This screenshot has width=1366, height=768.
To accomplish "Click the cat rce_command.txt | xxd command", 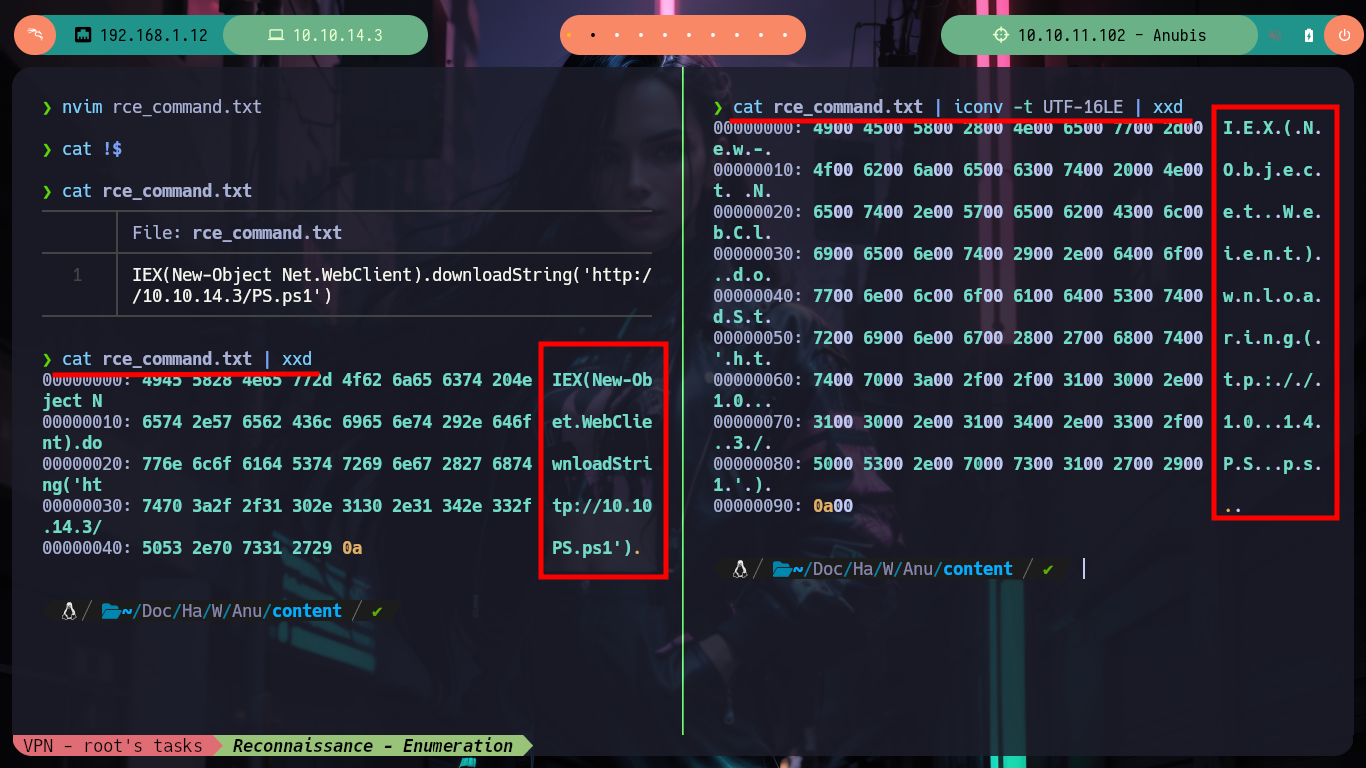I will (187, 359).
